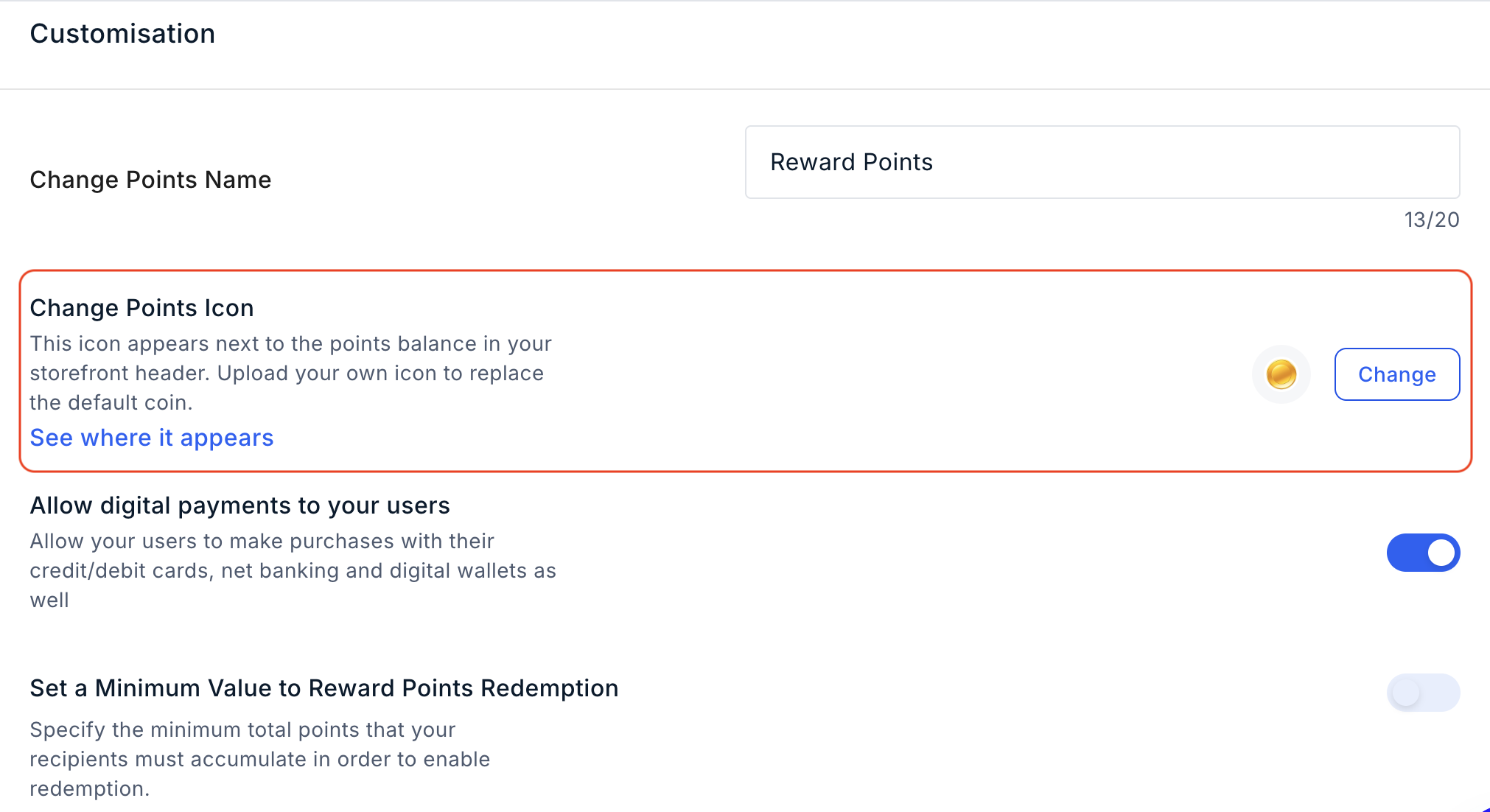The image size is (1490, 812).
Task: Click the 13/20 character counter
Action: coord(1431,220)
